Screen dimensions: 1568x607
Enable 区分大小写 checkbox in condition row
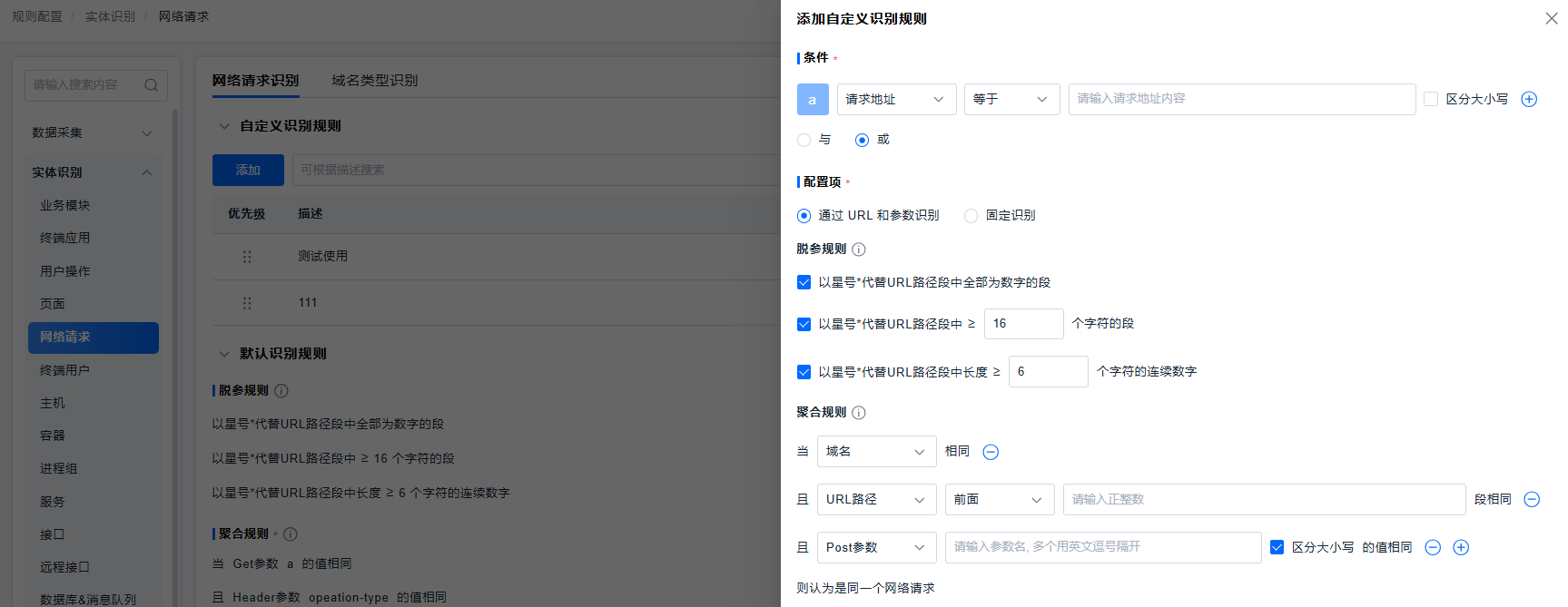pos(1431,100)
